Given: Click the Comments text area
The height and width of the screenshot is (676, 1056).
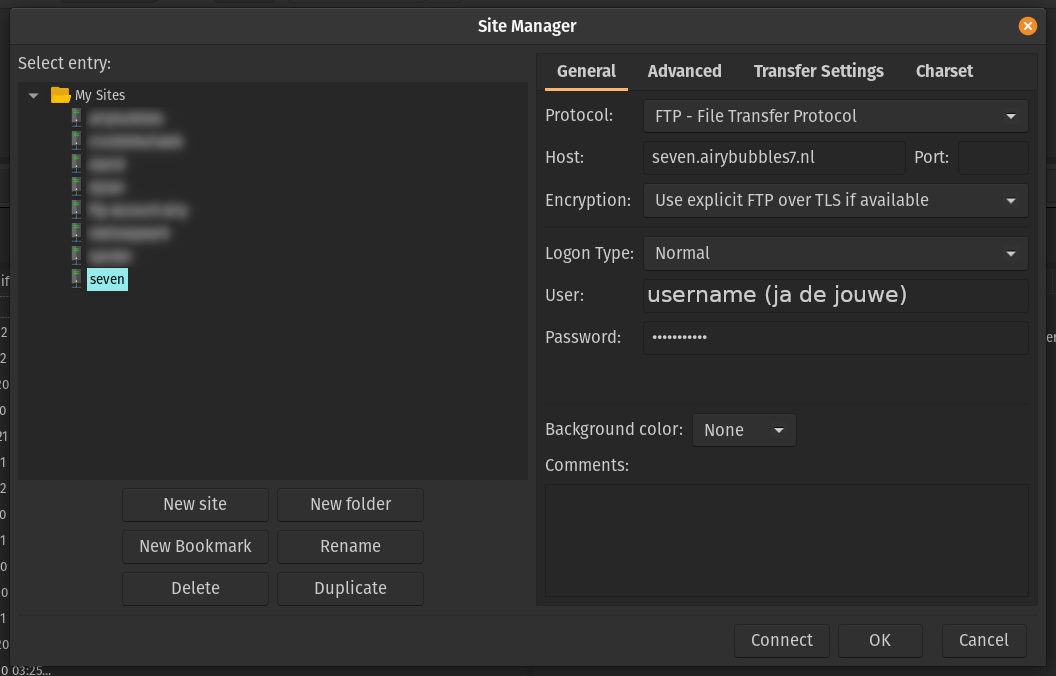Looking at the screenshot, I should [787, 540].
